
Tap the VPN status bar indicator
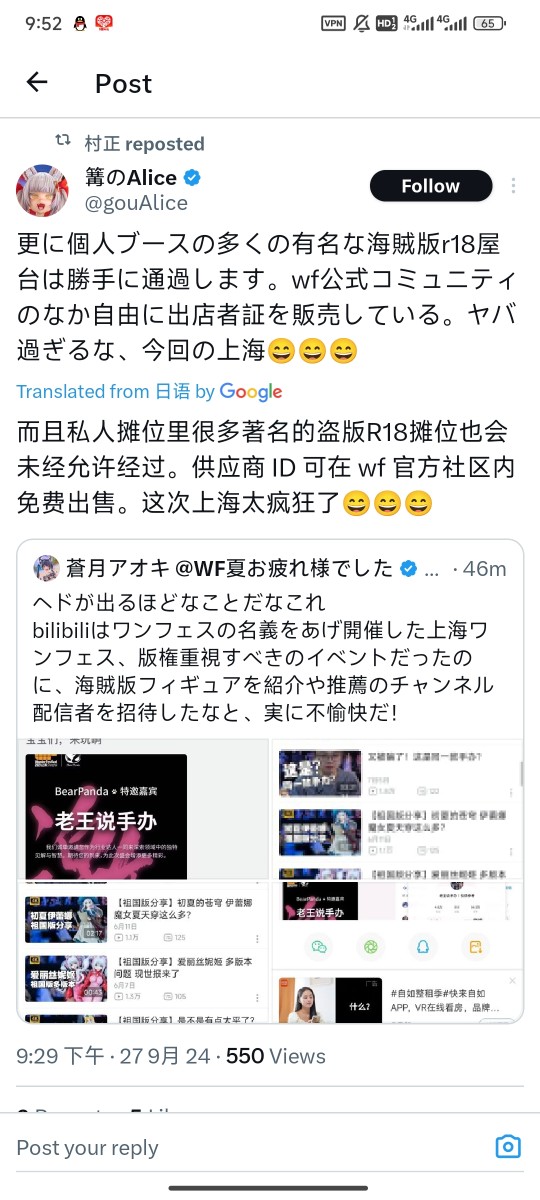pyautogui.click(x=333, y=23)
